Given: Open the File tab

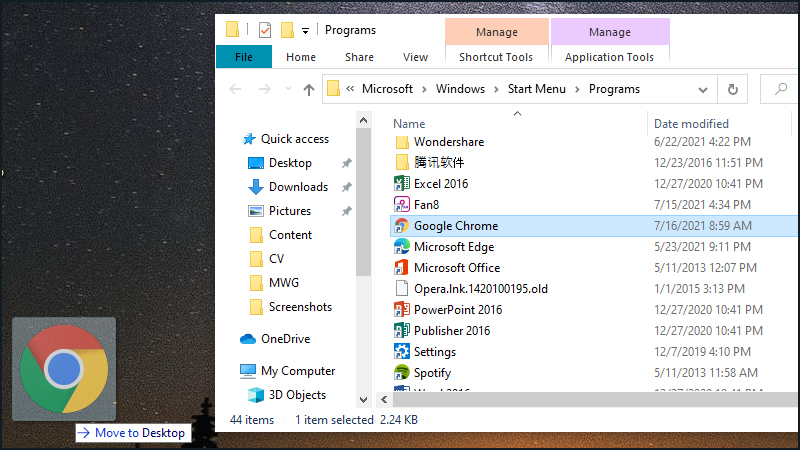Looking at the screenshot, I should 244,57.
